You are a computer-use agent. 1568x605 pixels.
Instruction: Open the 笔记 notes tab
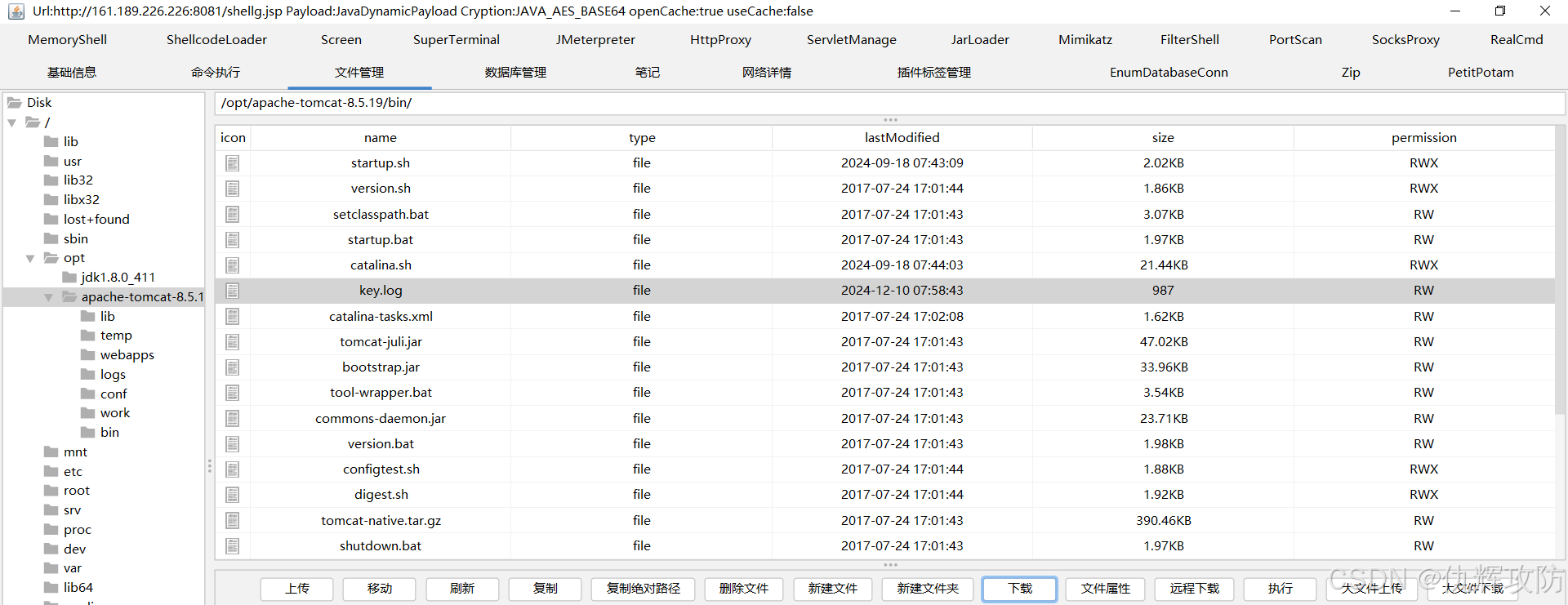coord(648,73)
